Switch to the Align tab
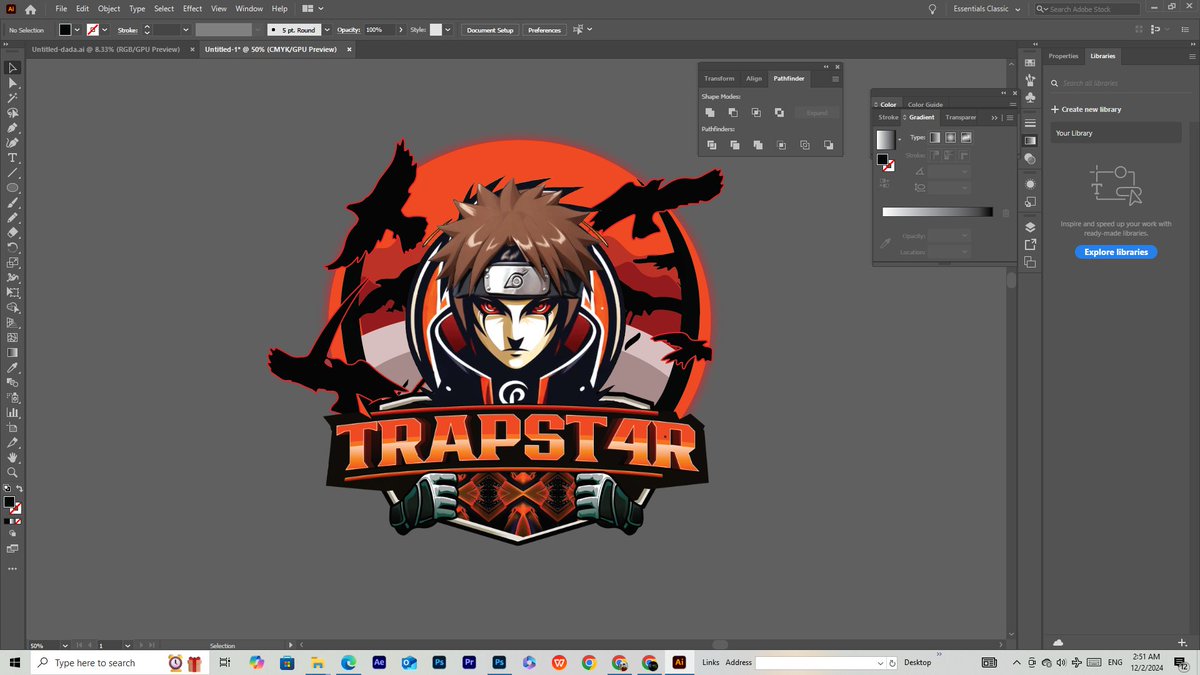 tap(754, 78)
